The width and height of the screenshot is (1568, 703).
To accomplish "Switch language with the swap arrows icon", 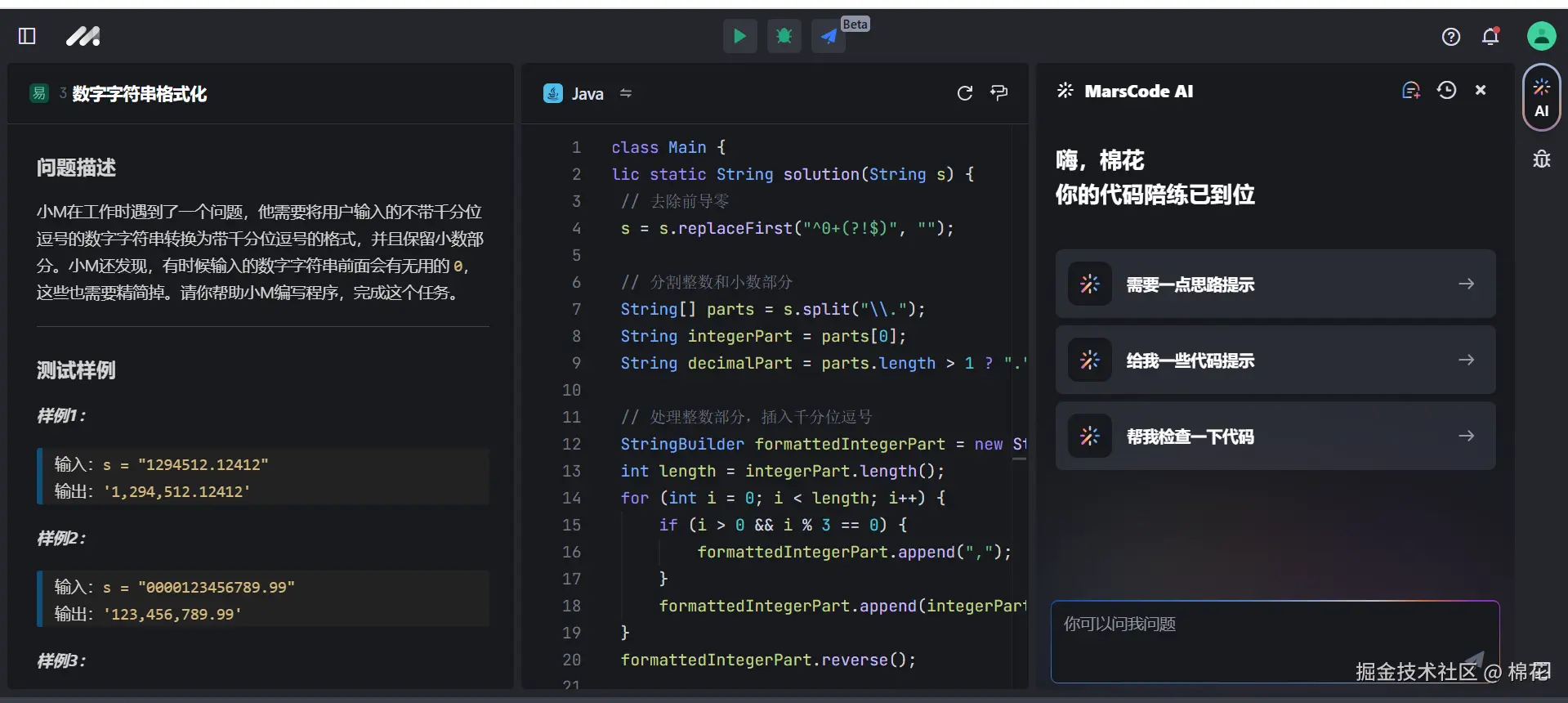I will point(626,93).
